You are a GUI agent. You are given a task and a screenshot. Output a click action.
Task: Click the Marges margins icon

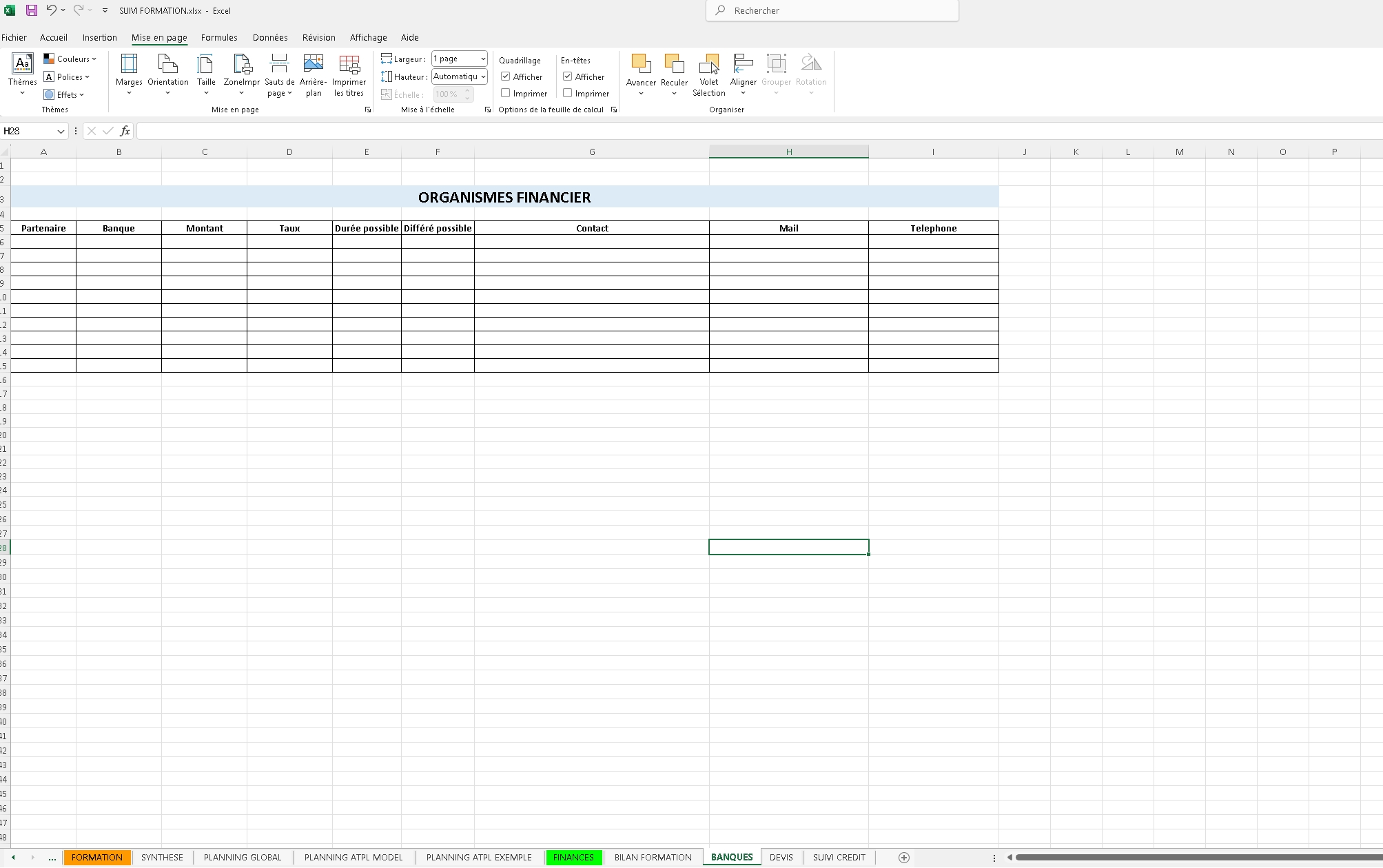pos(129,64)
